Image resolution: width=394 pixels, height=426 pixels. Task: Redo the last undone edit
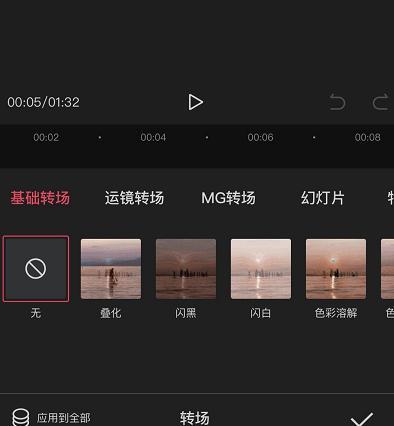381,102
